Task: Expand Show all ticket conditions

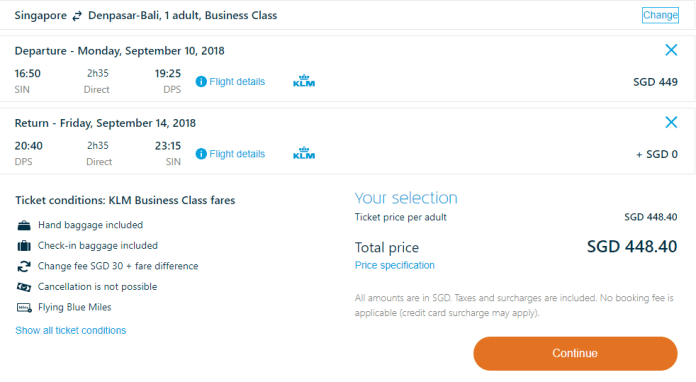Action: (x=71, y=331)
